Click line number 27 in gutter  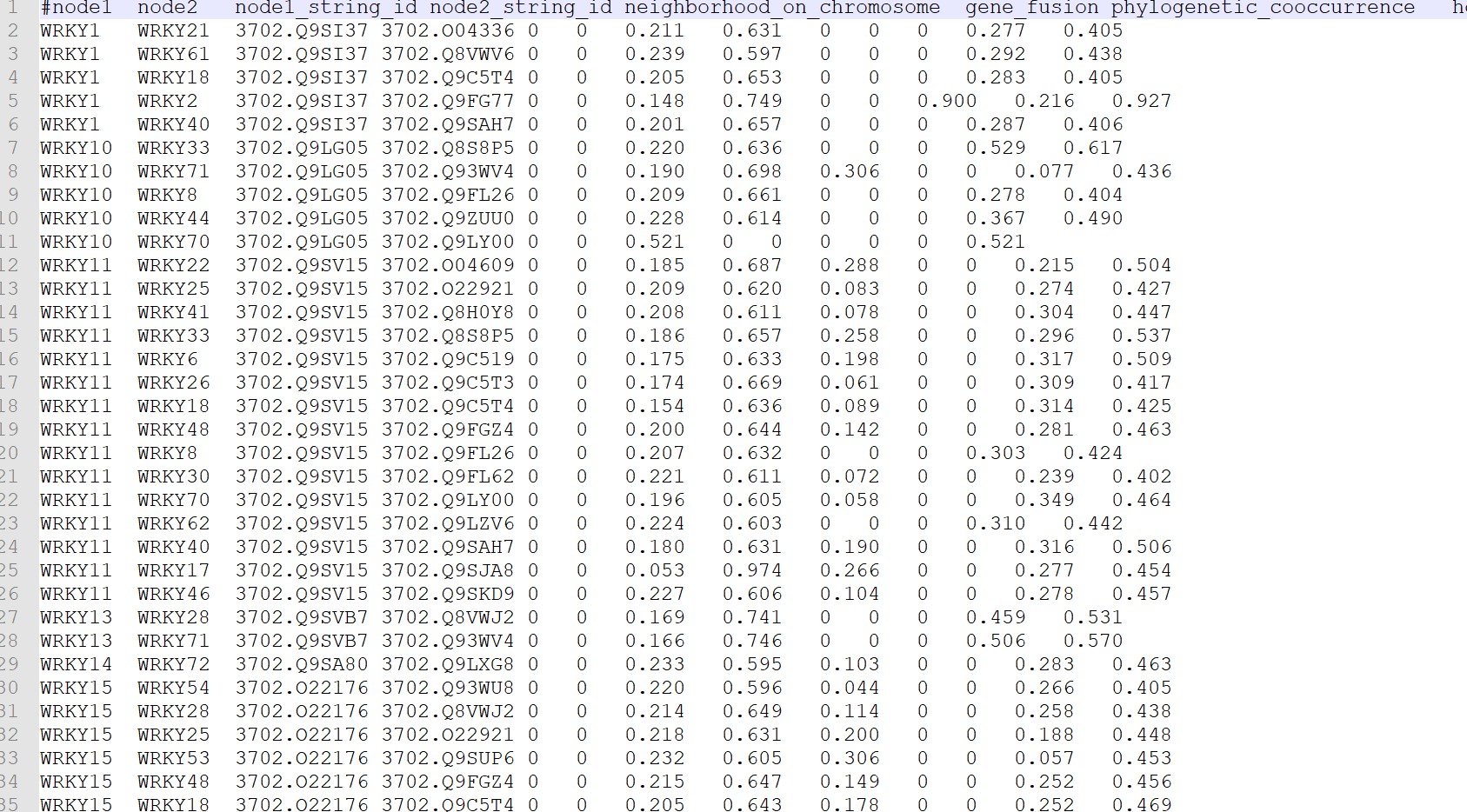pos(9,617)
